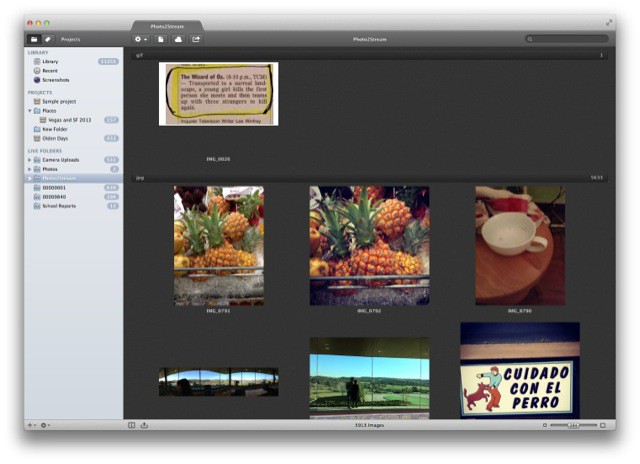This screenshot has height=464, width=640.
Task: Open the Library item in sidebar
Action: point(50,61)
